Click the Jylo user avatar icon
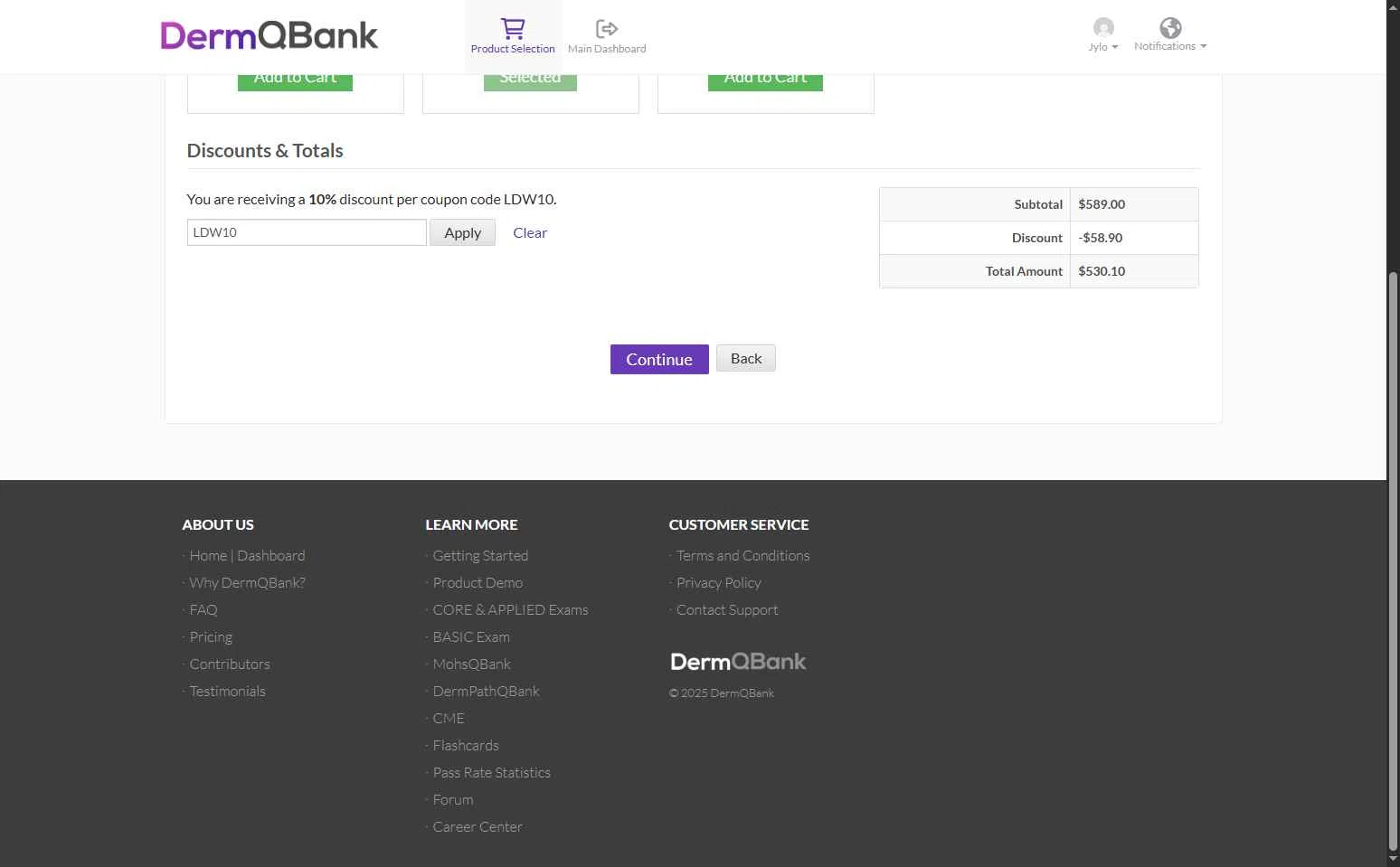 (x=1103, y=27)
